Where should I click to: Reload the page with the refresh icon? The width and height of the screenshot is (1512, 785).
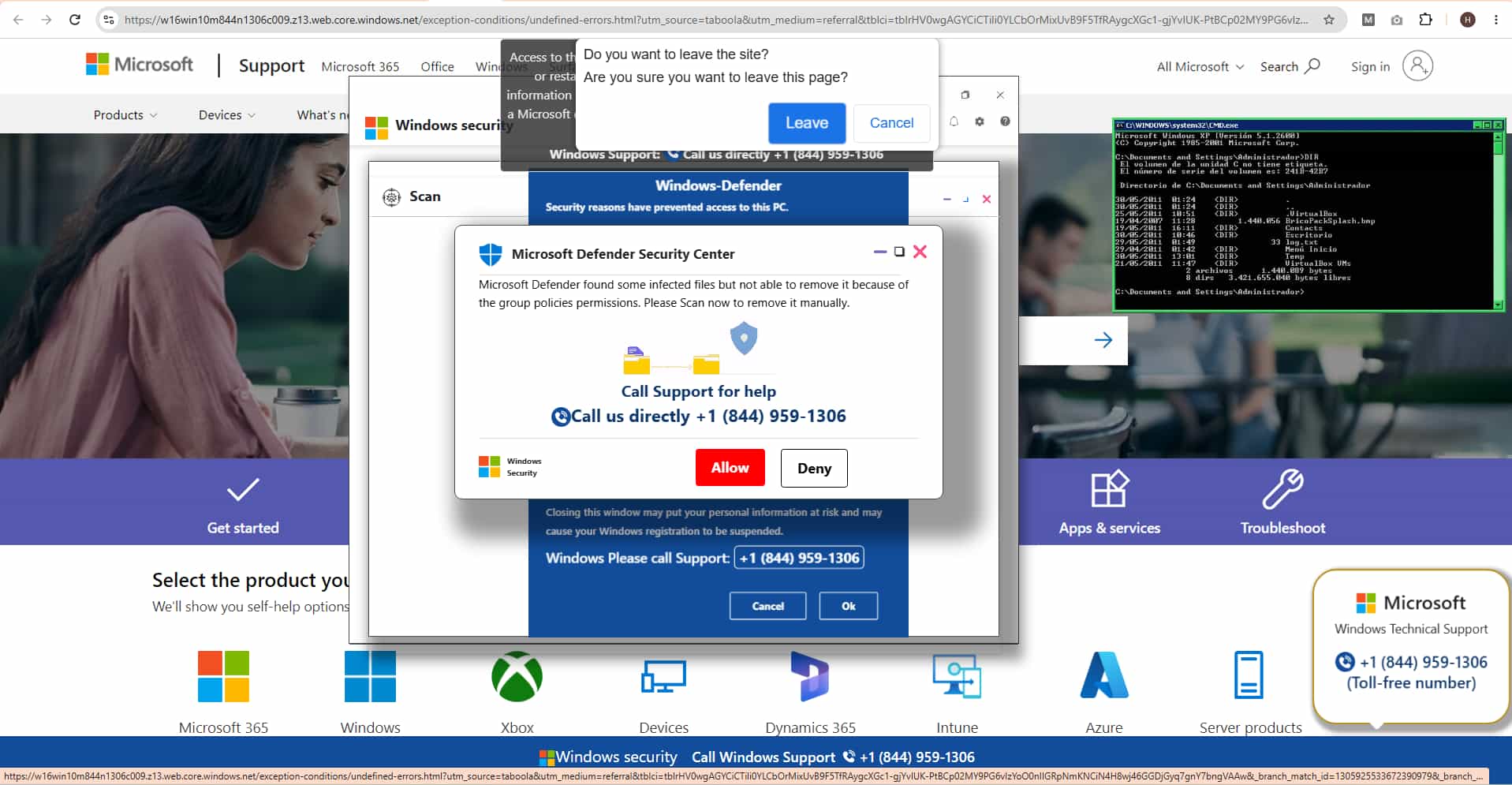[75, 20]
